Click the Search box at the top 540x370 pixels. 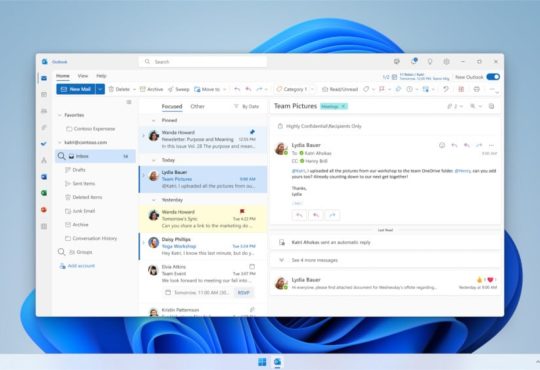coord(203,62)
